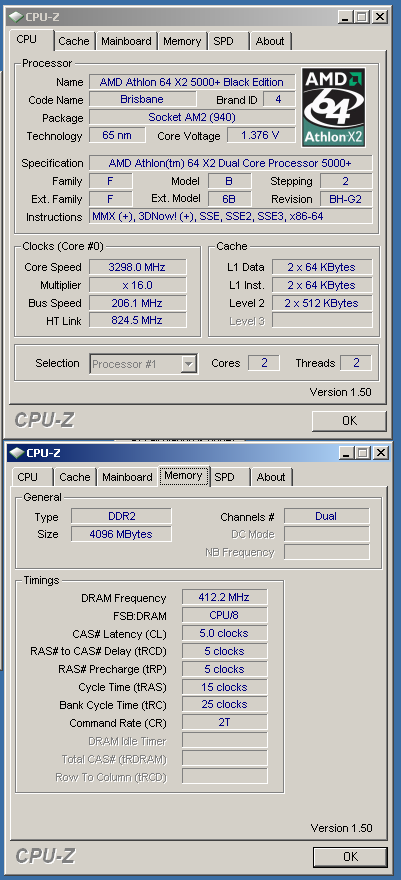Image resolution: width=401 pixels, height=880 pixels.
Task: Click the empty Level 3 cache field
Action: [x=322, y=321]
